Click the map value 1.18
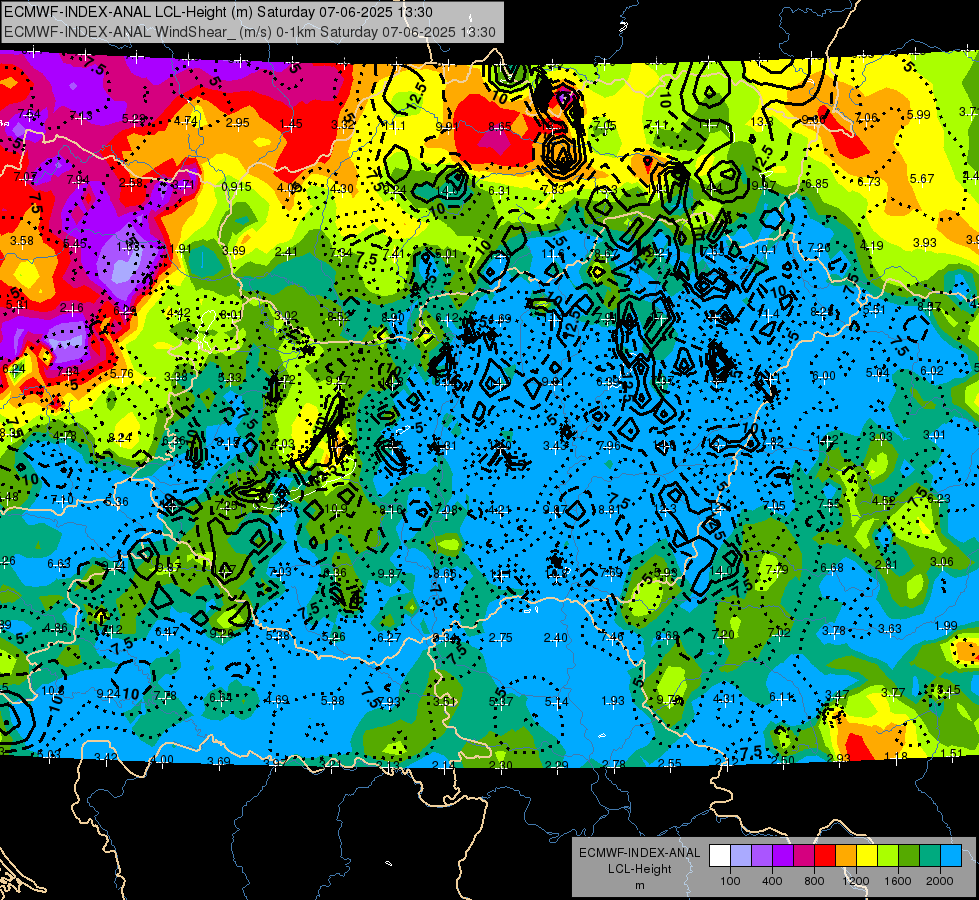 click(x=895, y=756)
